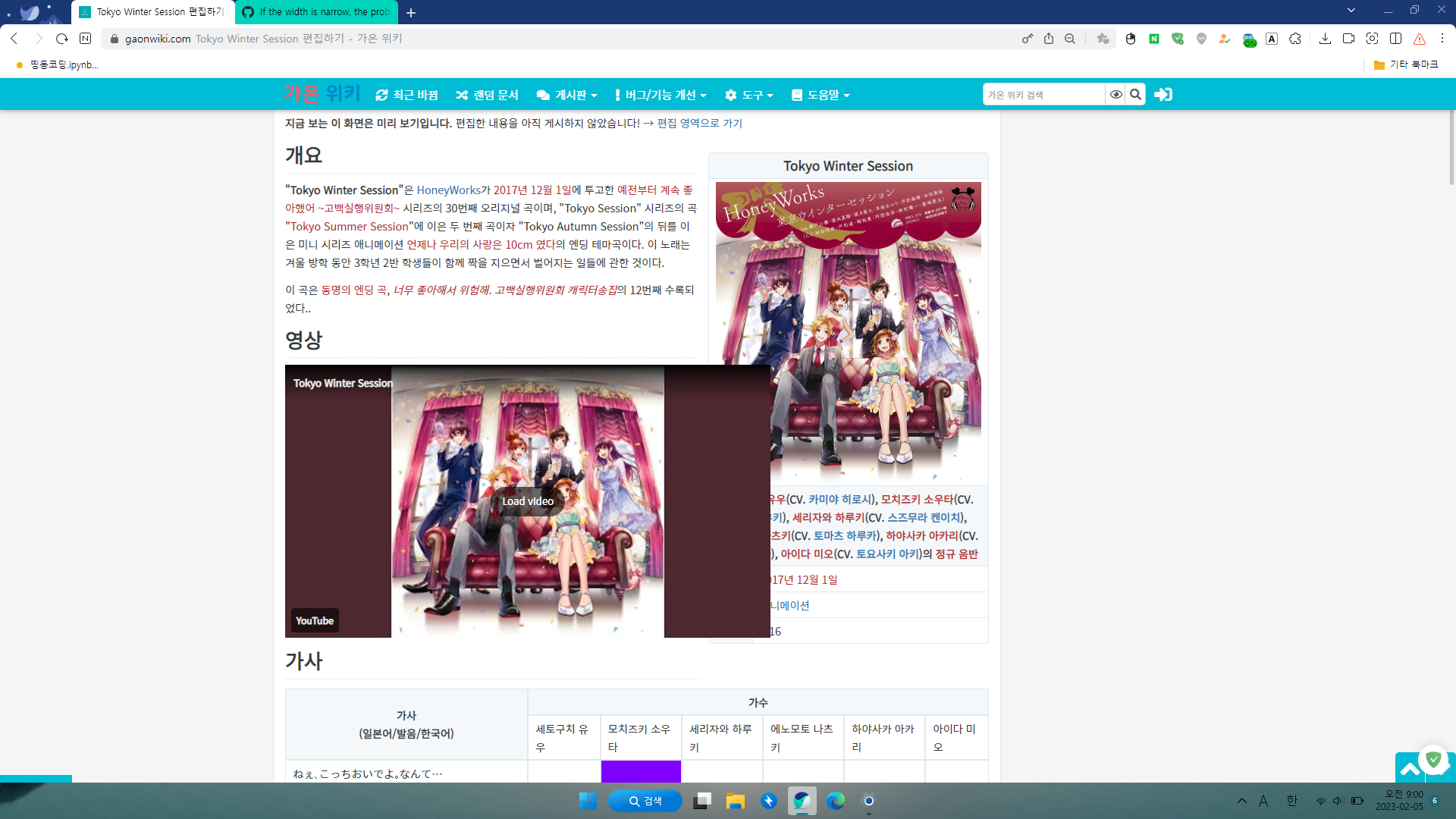Click the bookmark star icon in address bar
The image size is (1456, 819).
coord(1103,39)
